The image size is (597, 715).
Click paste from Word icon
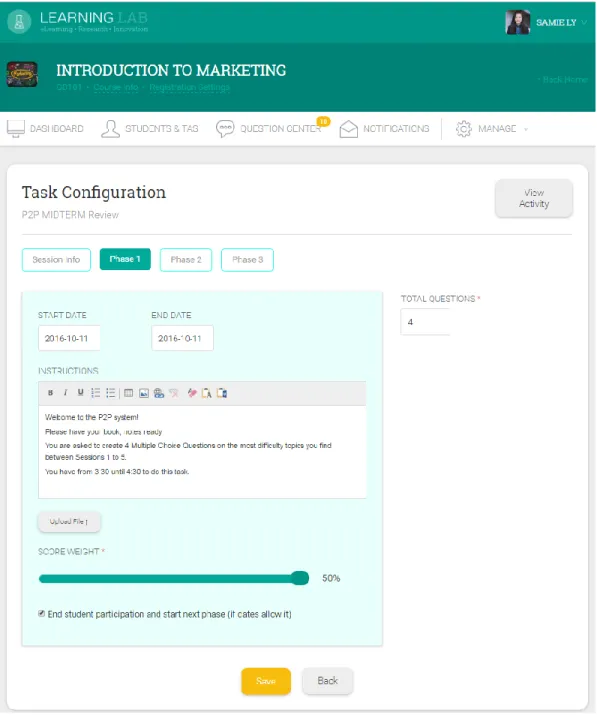(222, 393)
